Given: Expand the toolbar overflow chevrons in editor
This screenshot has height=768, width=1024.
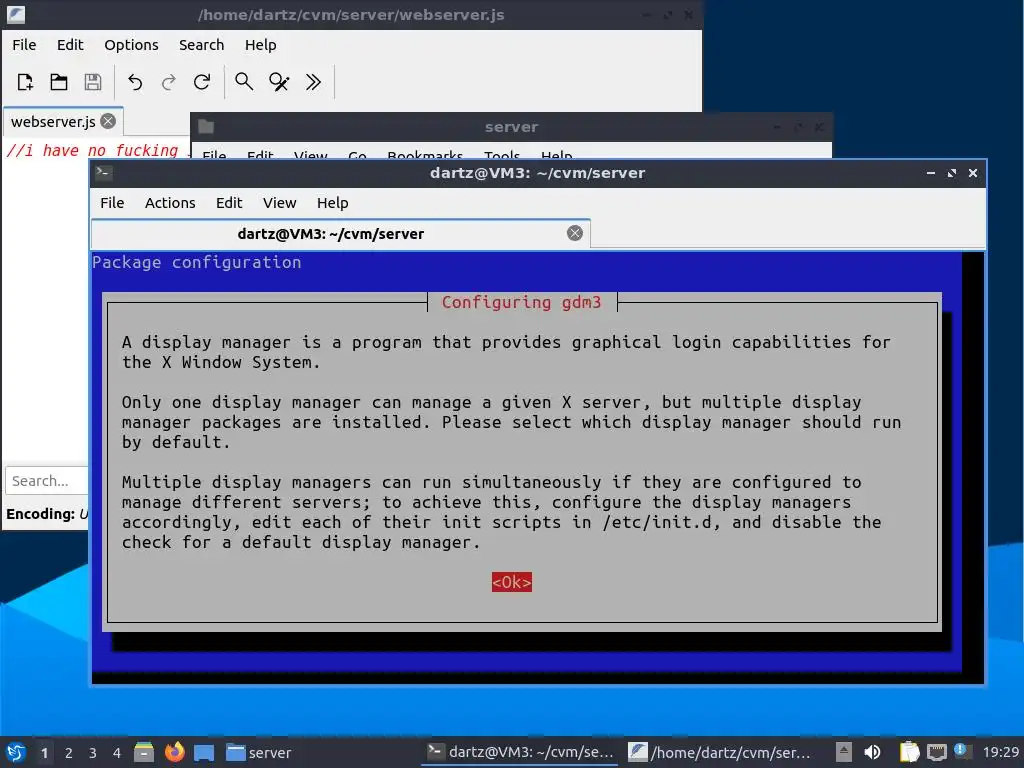Looking at the screenshot, I should click(x=313, y=82).
